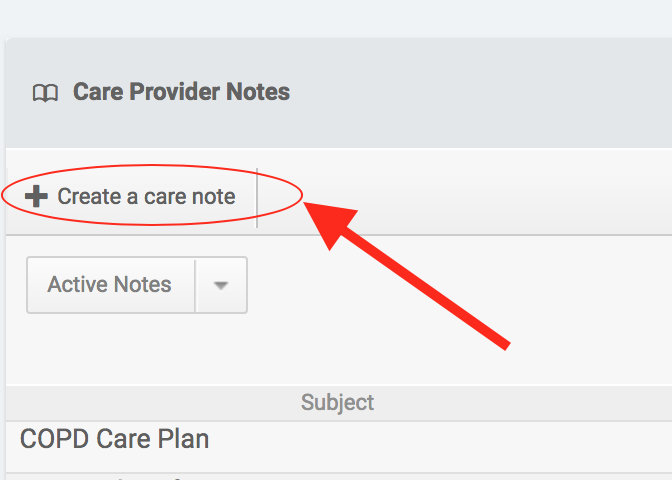Open the COPD Care Plan note
Viewport: 672px width, 480px height.
pos(114,439)
